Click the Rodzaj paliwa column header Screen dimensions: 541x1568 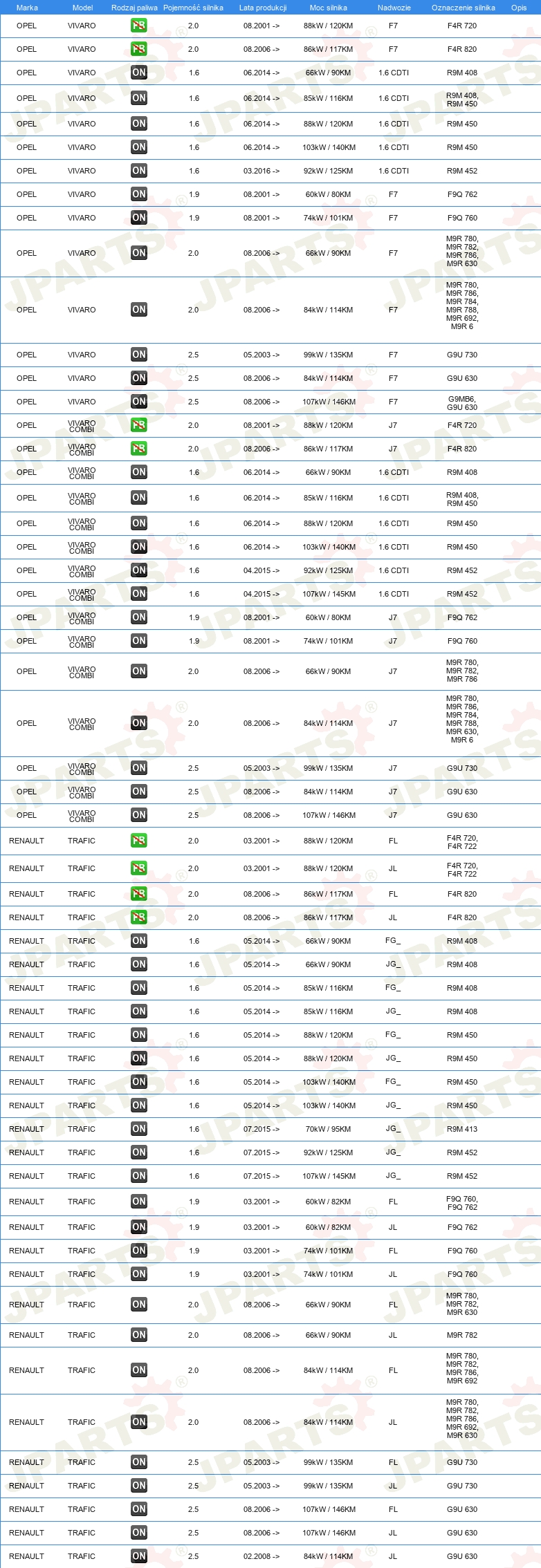click(134, 8)
